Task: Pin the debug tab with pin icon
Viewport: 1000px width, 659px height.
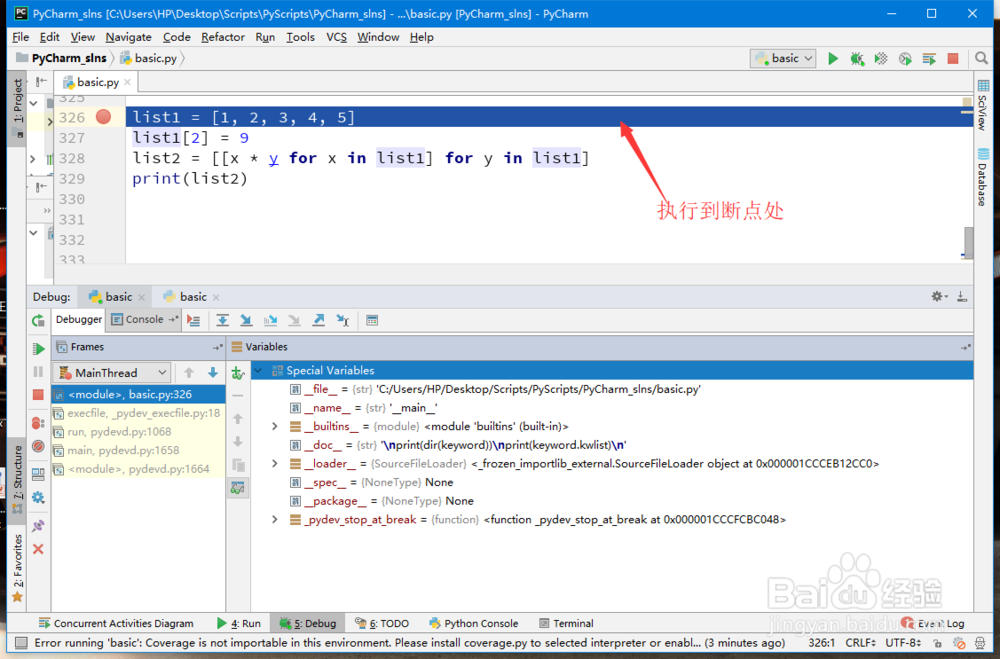Action: click(x=38, y=526)
